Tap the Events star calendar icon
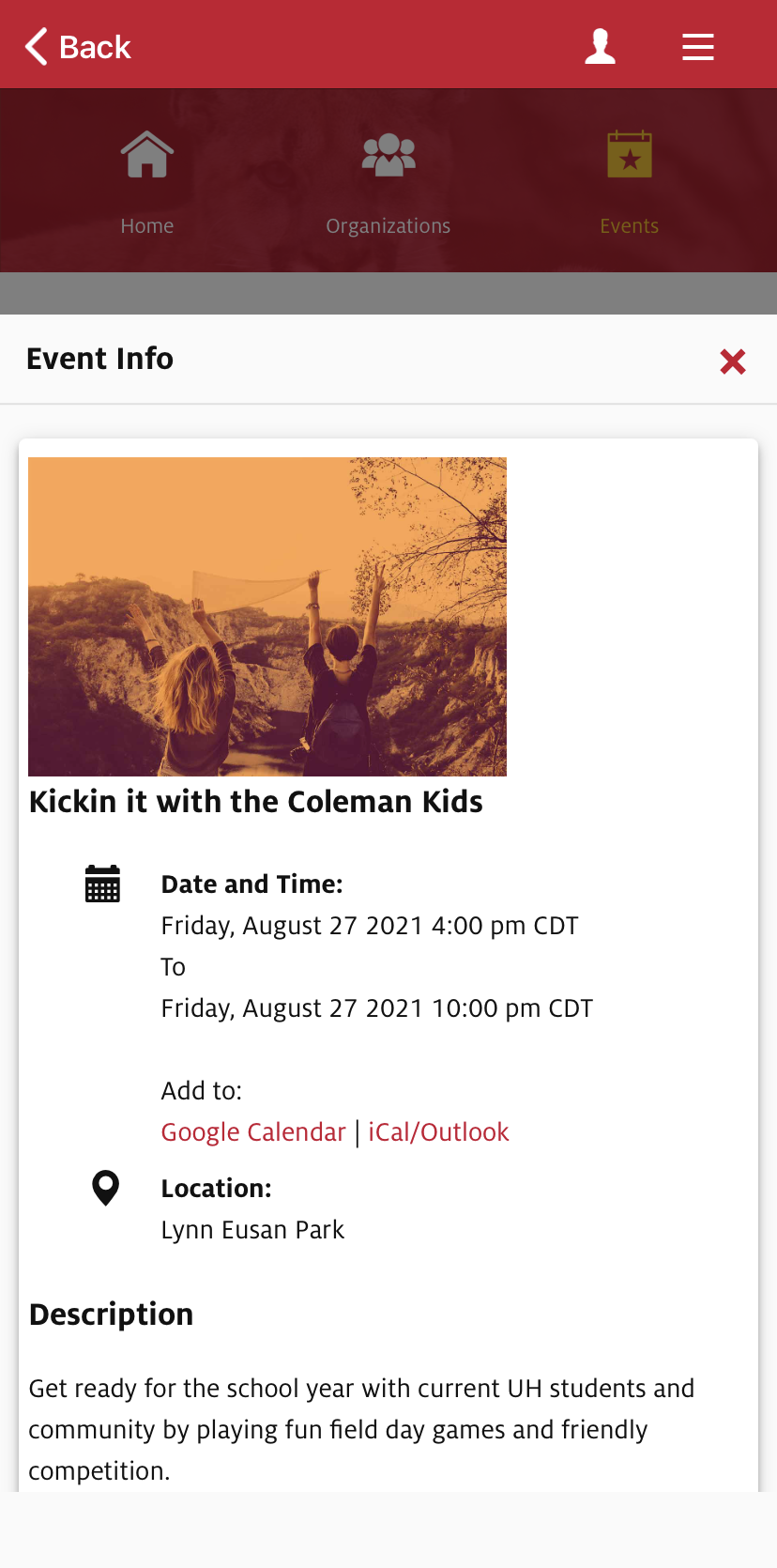Screen dimensions: 777x1568 (x=630, y=155)
